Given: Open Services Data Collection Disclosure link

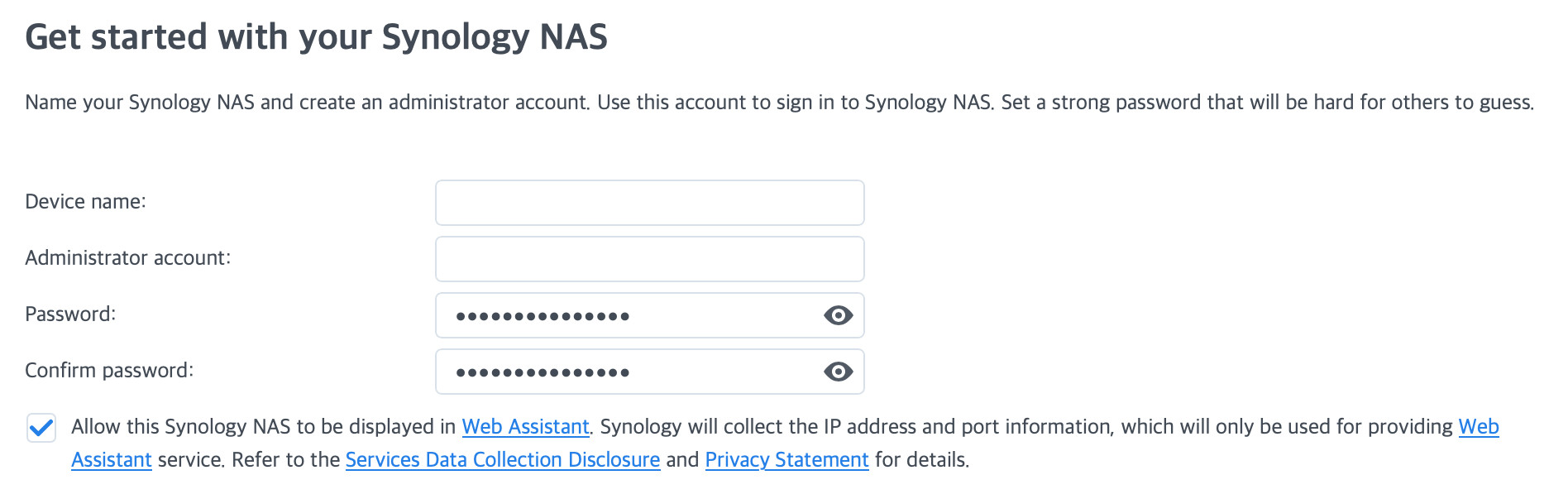Looking at the screenshot, I should pos(502,460).
